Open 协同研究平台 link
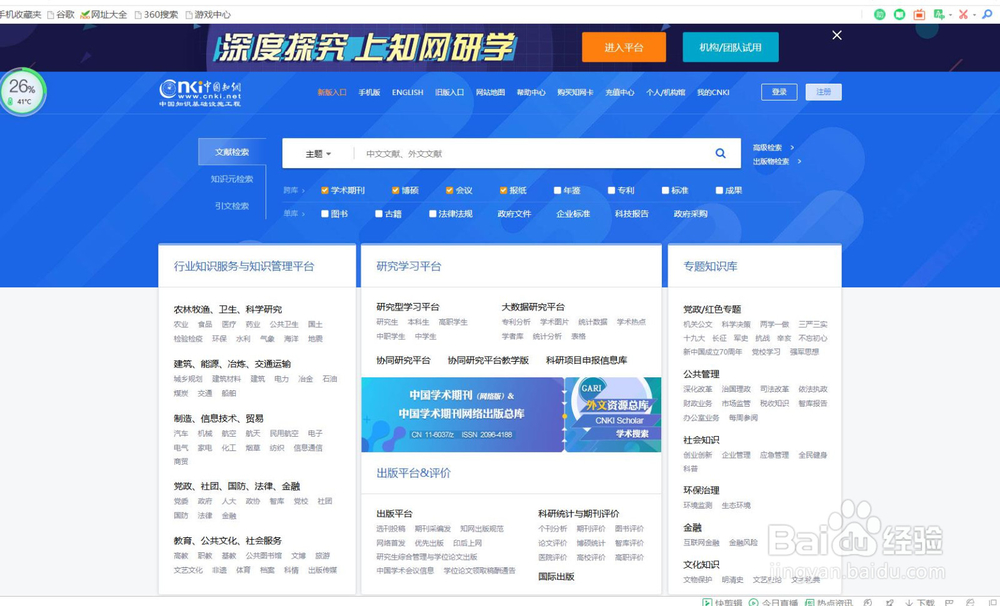Screen dimensions: 1000x606 click(403, 360)
